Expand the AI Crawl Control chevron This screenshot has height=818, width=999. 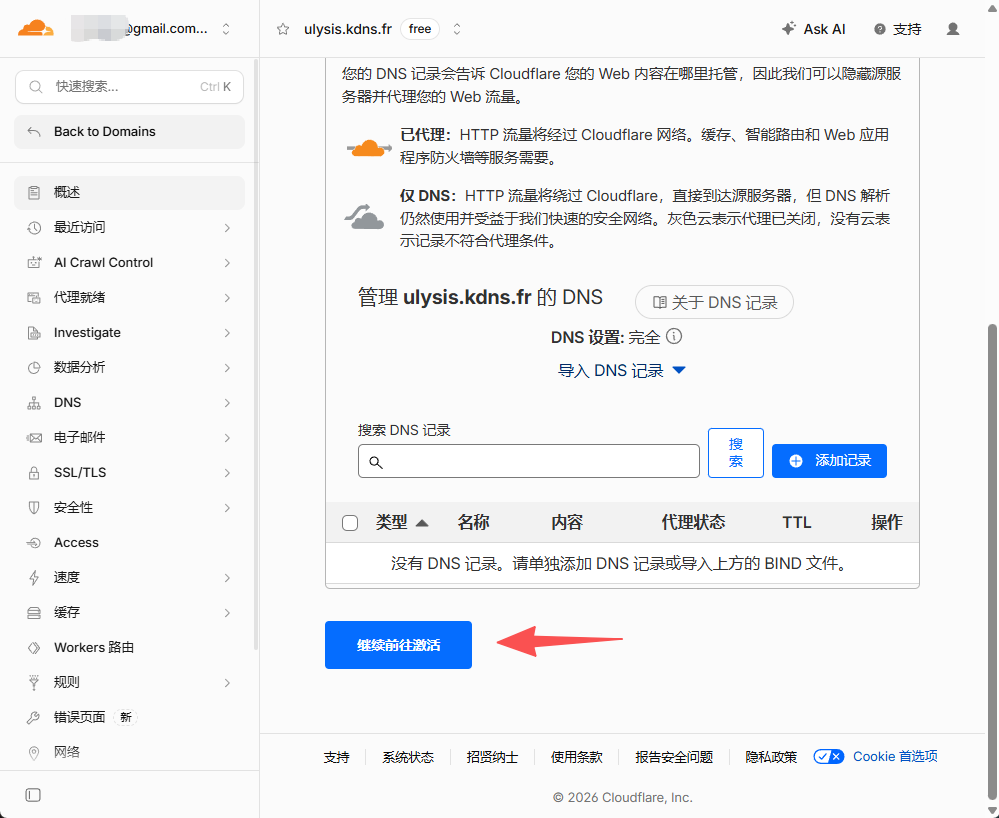227,262
